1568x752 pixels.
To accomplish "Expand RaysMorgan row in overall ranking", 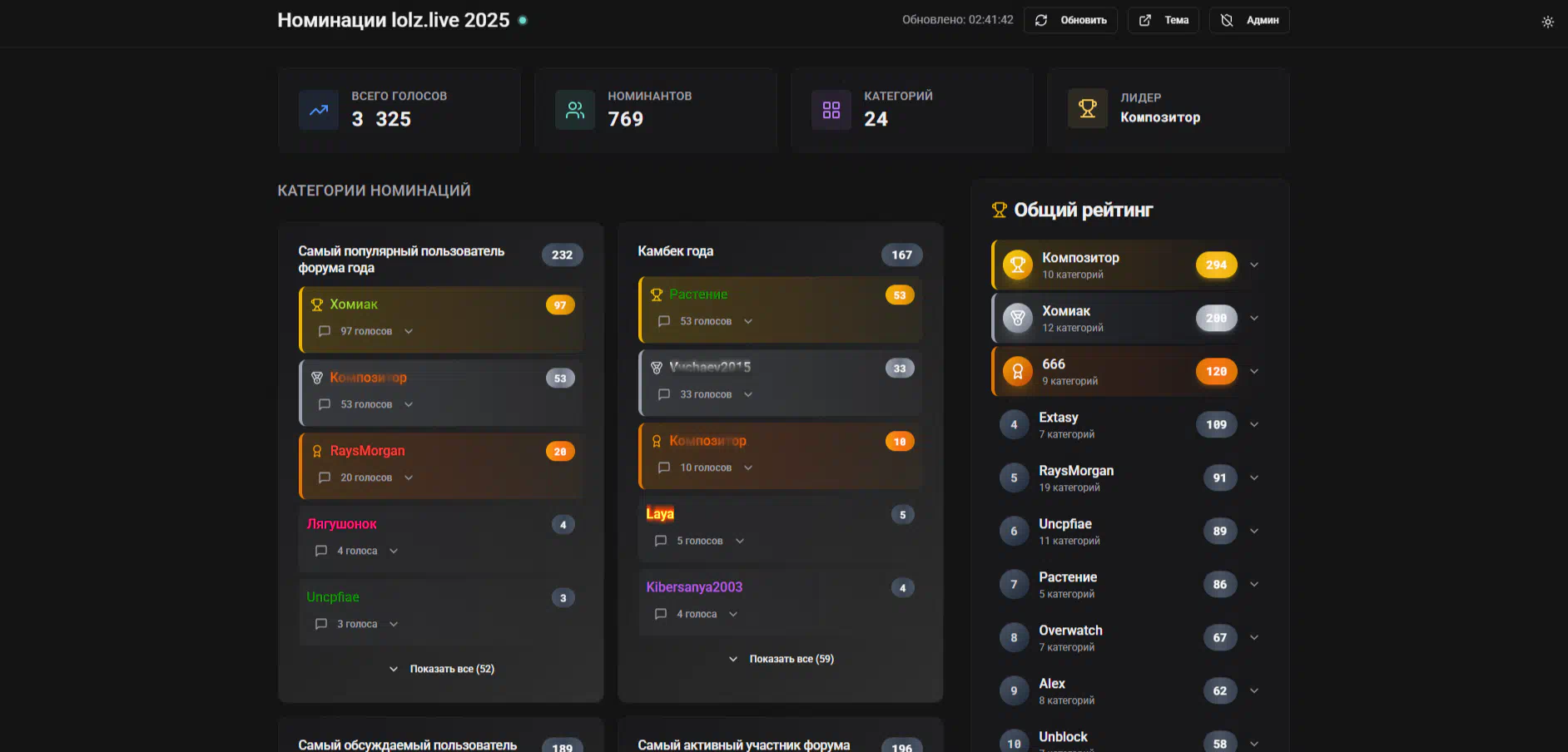I will pyautogui.click(x=1254, y=478).
